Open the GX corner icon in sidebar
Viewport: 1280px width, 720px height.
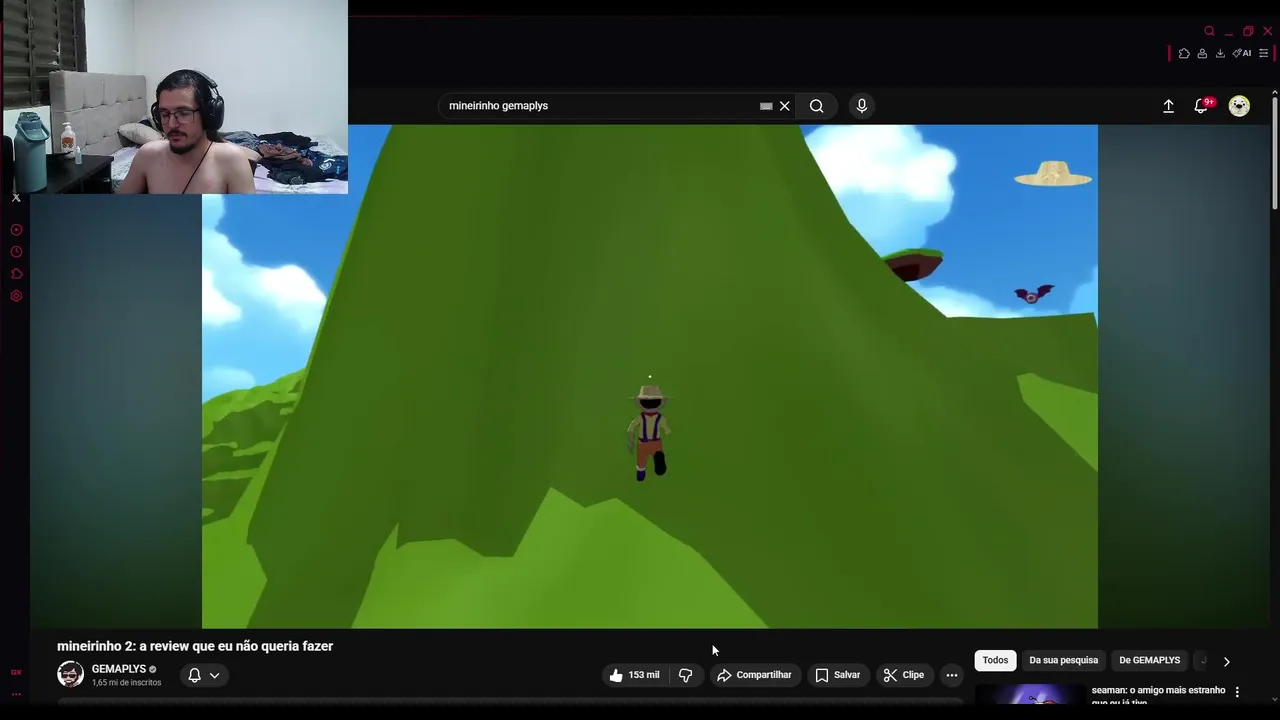pos(16,673)
